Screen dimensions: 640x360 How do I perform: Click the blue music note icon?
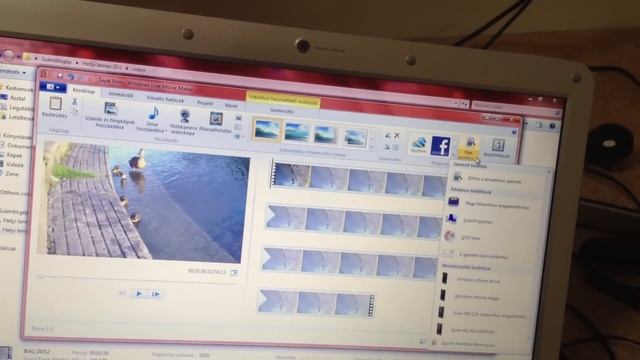(x=153, y=113)
